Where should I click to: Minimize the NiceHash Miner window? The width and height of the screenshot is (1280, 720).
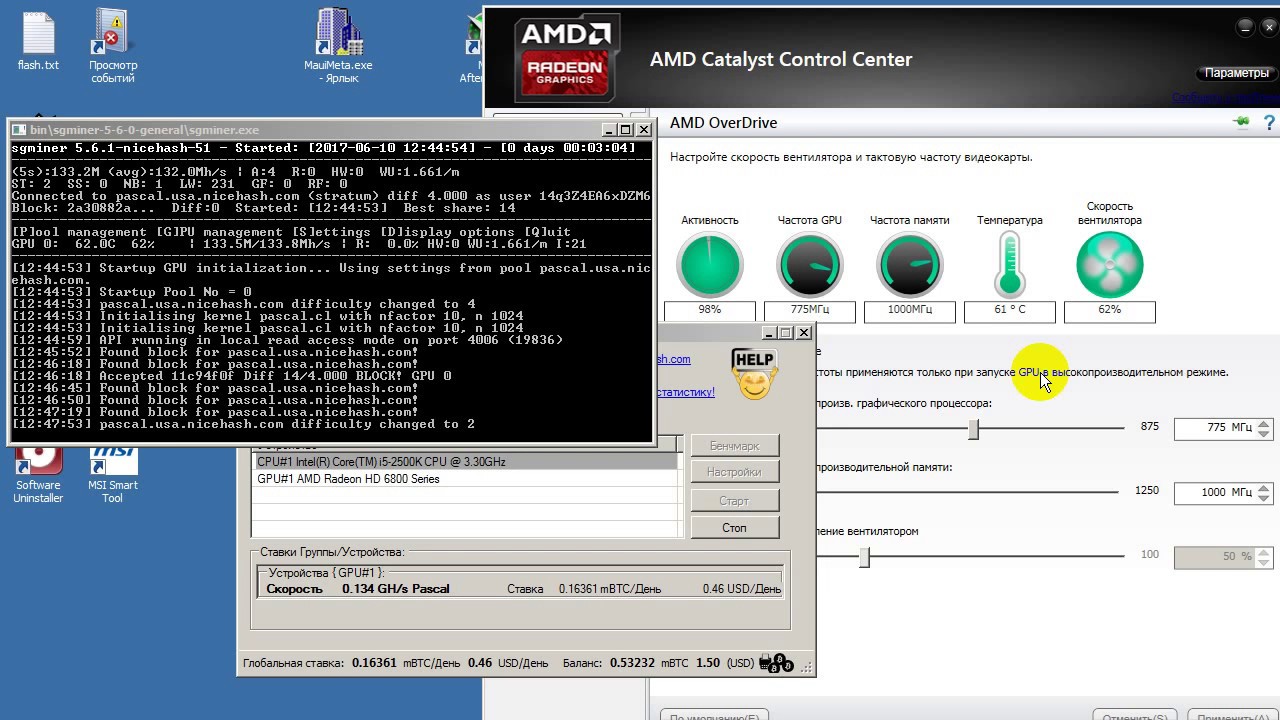tap(769, 333)
